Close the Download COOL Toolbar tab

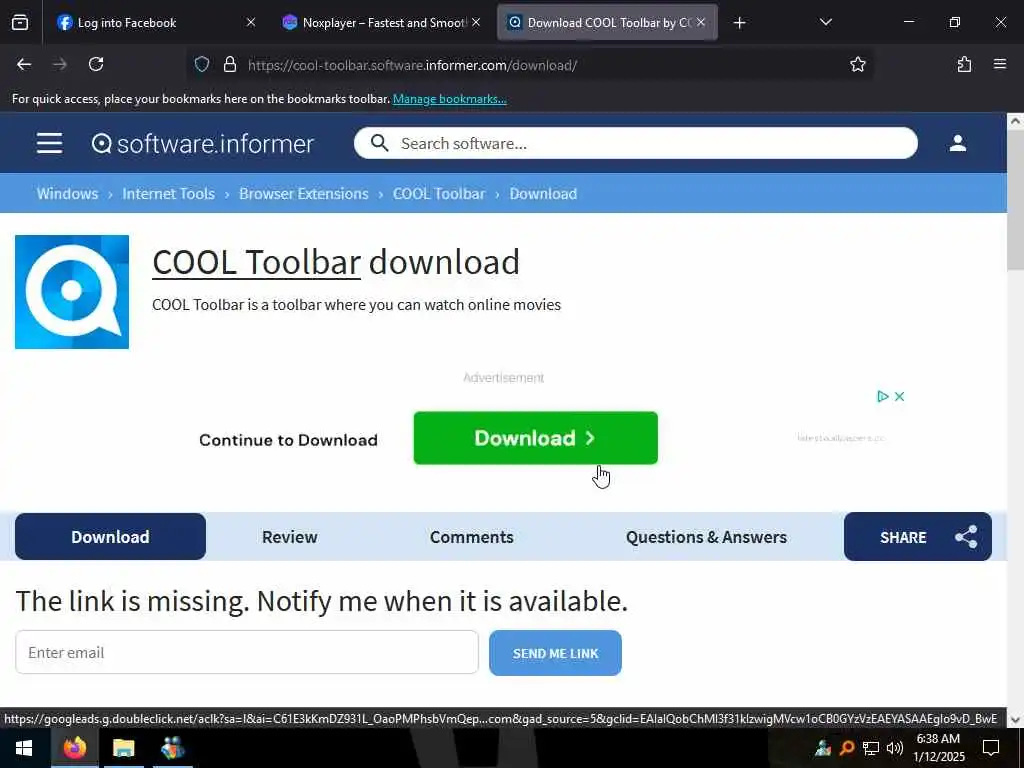[x=701, y=23]
